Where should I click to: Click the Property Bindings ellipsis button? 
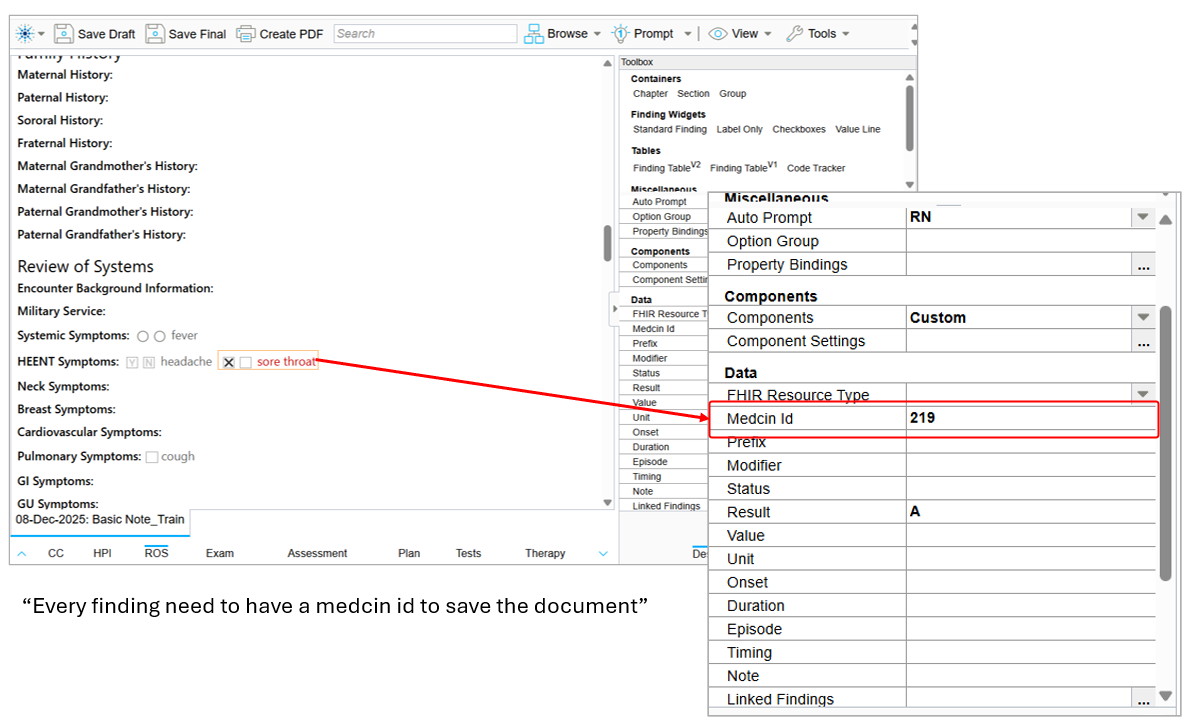click(x=1143, y=266)
